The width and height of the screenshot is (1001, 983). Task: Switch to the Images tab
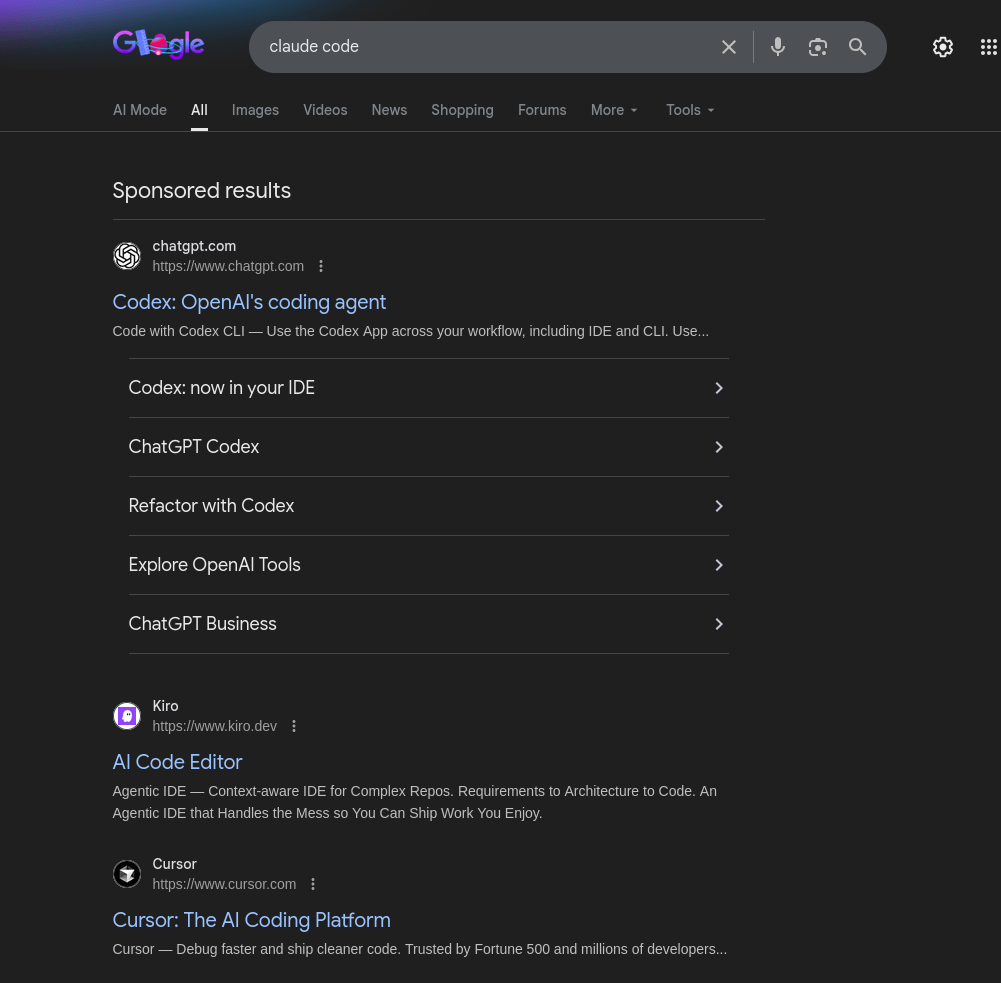[x=255, y=110]
